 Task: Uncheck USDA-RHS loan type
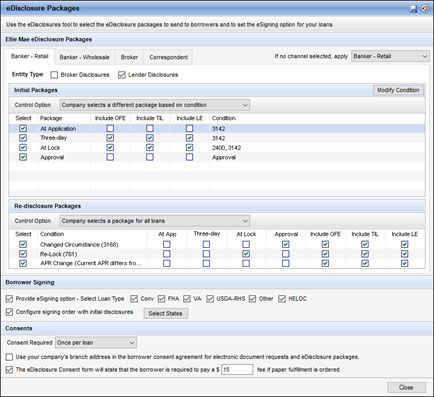coord(210,299)
